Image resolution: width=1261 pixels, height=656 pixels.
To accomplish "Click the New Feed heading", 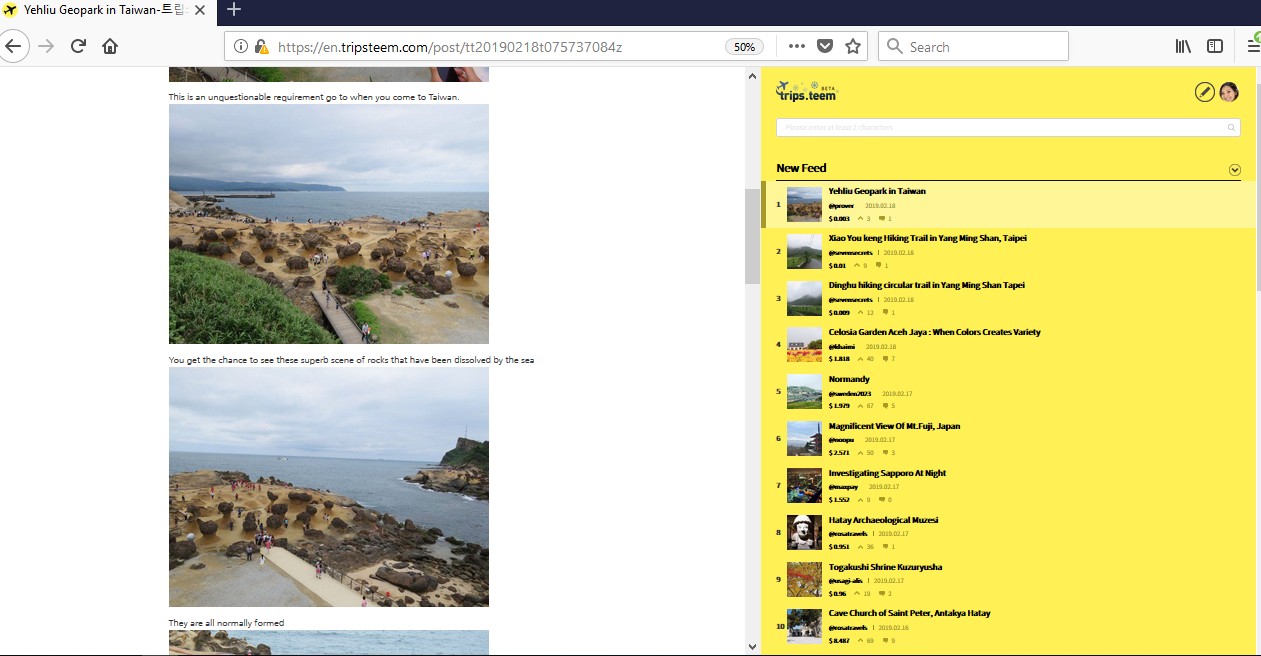I will (x=801, y=168).
